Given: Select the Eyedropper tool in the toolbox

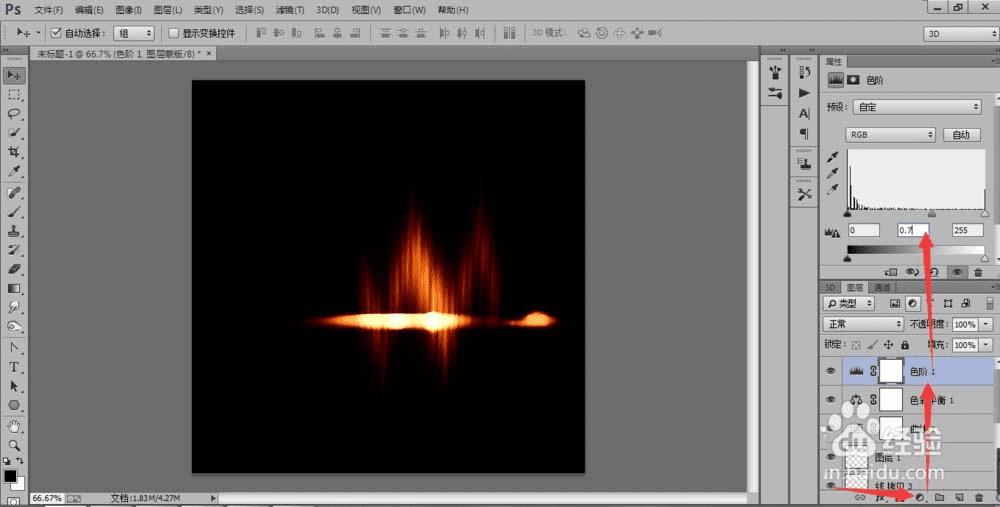Looking at the screenshot, I should pyautogui.click(x=13, y=171).
